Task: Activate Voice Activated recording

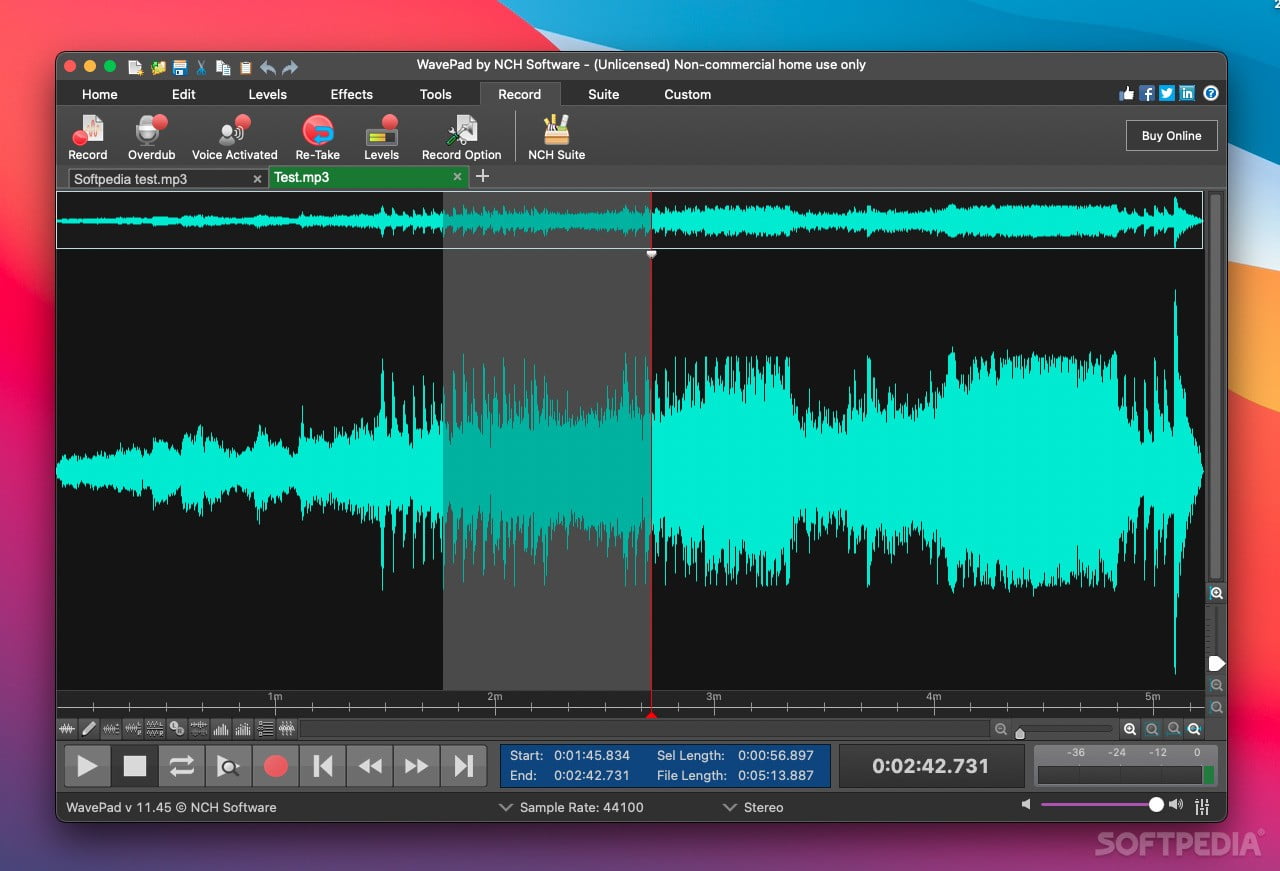Action: click(x=234, y=137)
